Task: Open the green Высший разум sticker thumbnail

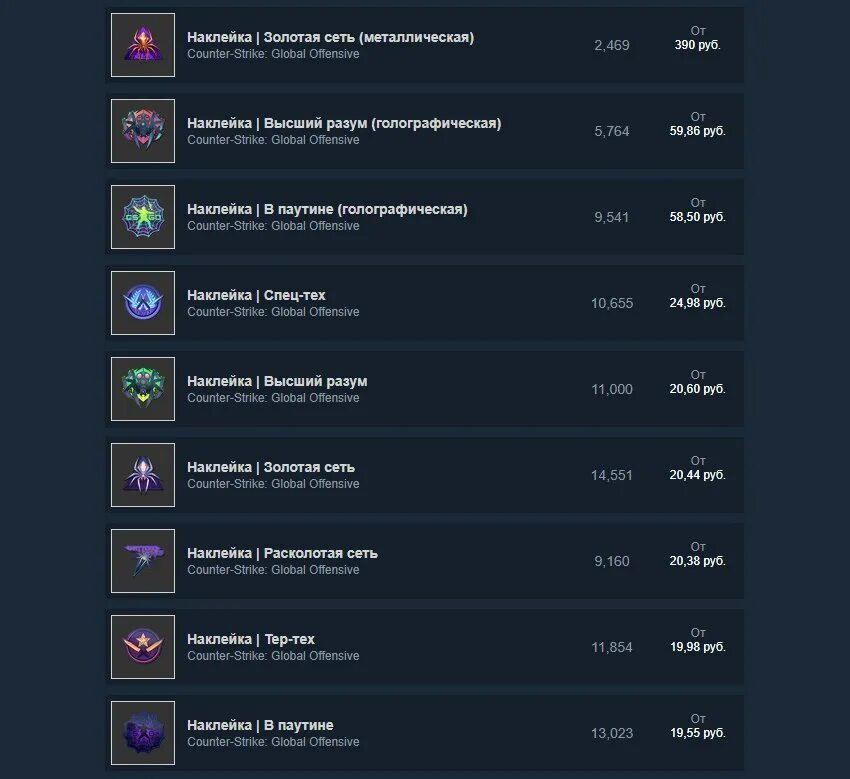Action: tap(143, 389)
